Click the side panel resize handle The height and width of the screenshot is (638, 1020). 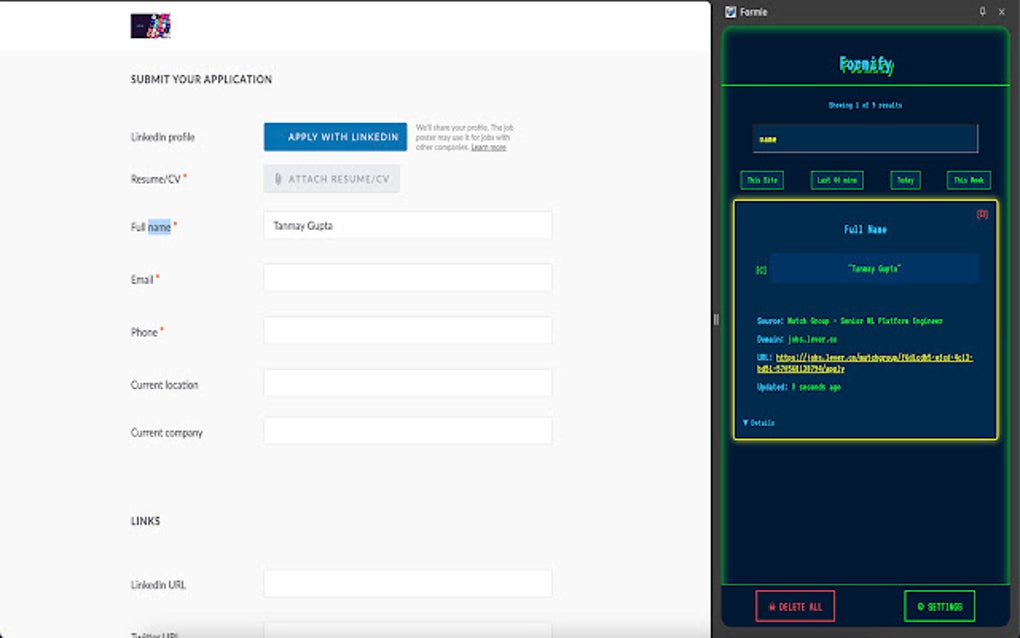[716, 319]
